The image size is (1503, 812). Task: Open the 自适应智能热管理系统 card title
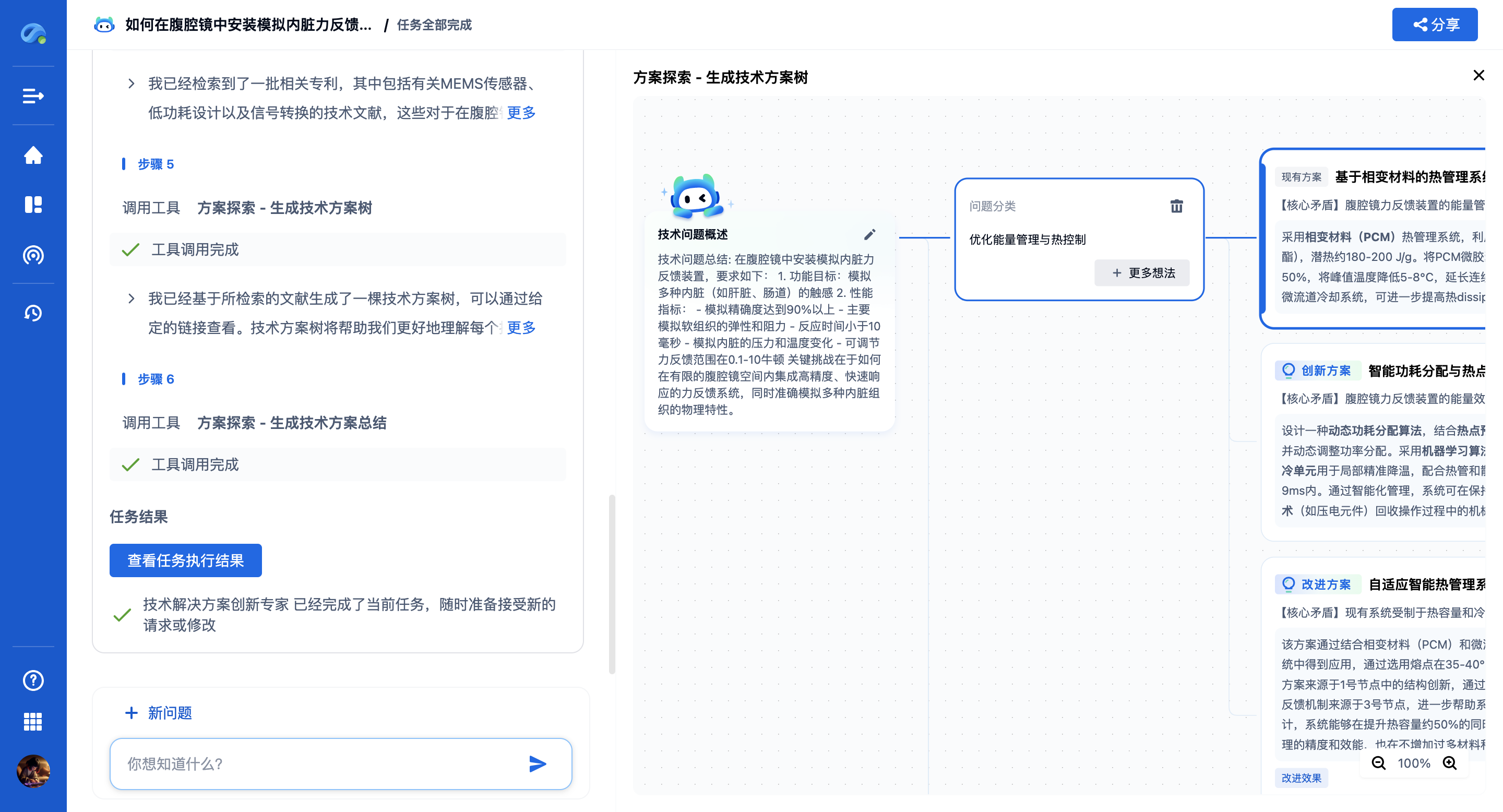pyautogui.click(x=1427, y=584)
